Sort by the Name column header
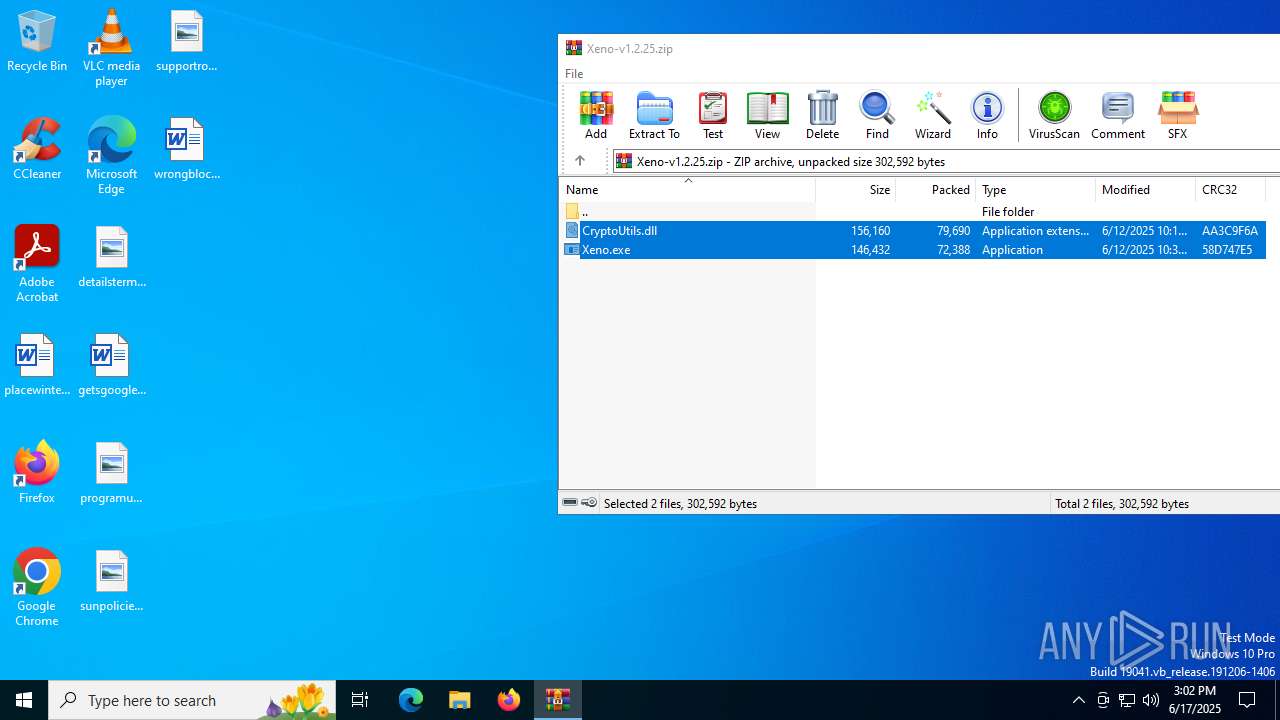 click(x=687, y=189)
